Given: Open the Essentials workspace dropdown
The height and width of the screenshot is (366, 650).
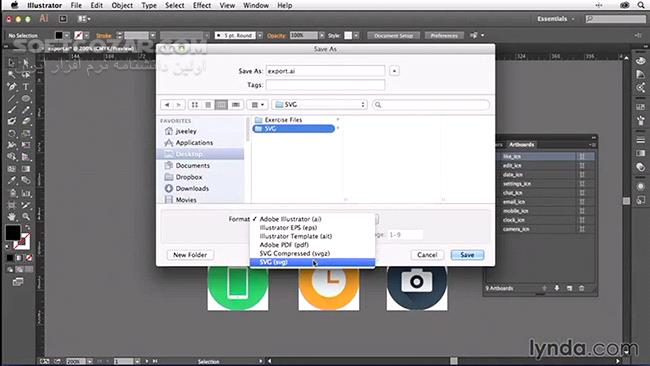Looking at the screenshot, I should click(556, 19).
